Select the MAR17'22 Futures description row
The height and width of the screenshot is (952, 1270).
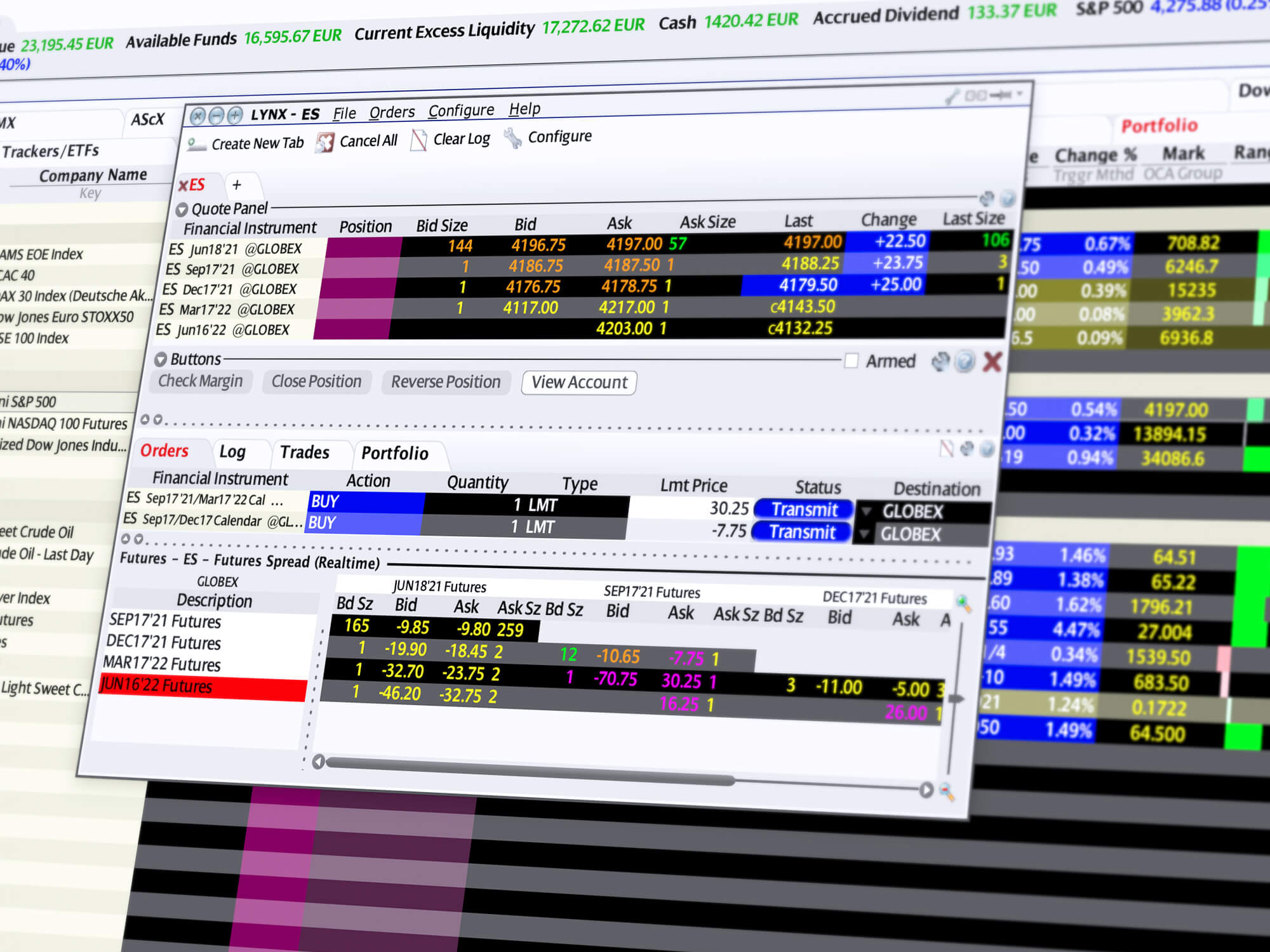[207, 664]
